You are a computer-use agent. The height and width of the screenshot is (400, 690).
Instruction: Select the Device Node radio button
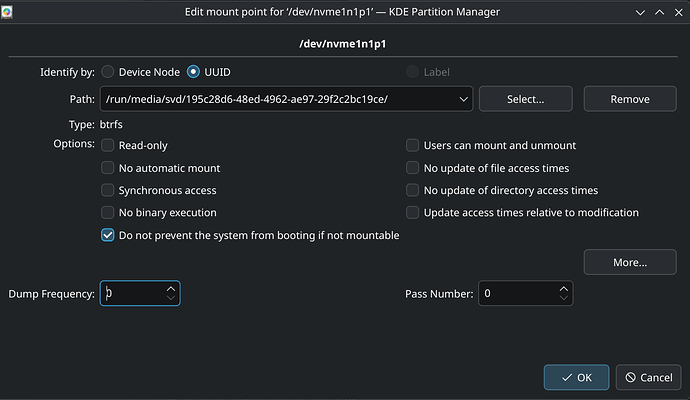point(107,72)
